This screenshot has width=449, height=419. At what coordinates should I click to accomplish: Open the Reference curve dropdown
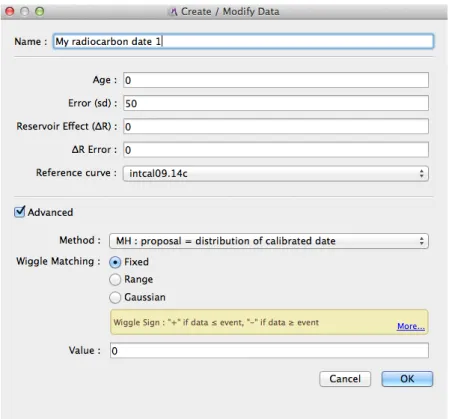click(x=276, y=173)
